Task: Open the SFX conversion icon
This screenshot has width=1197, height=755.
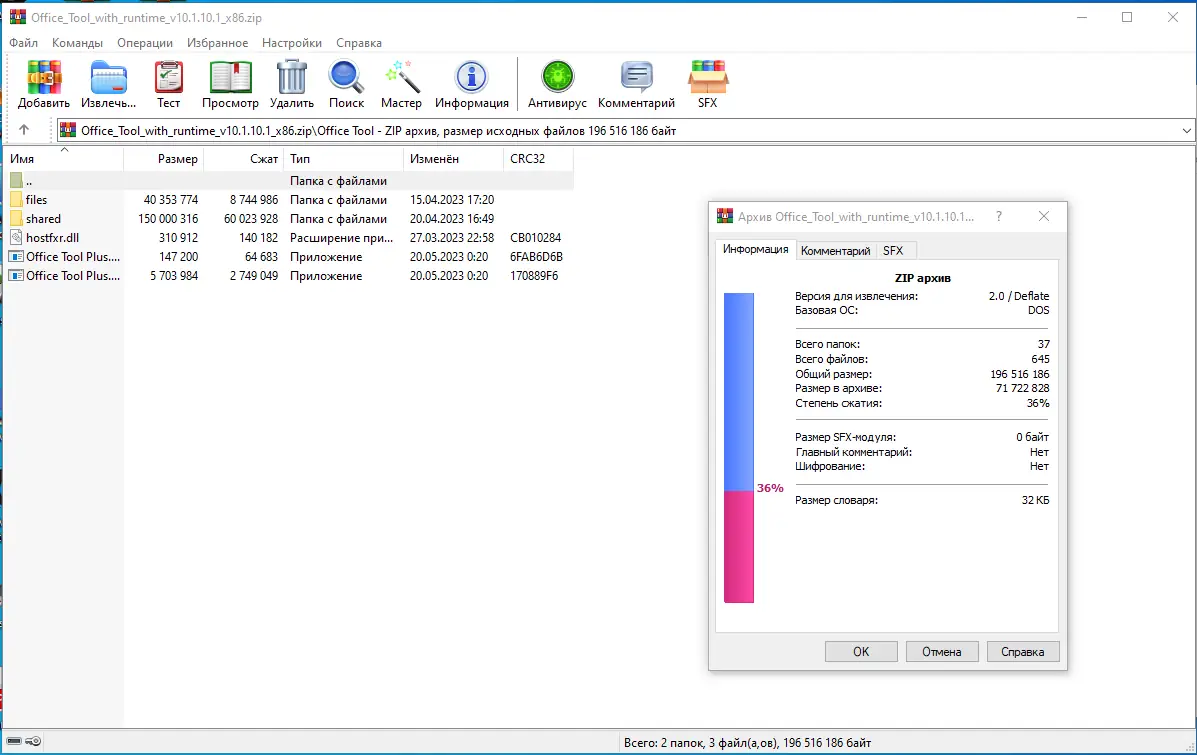Action: click(708, 78)
